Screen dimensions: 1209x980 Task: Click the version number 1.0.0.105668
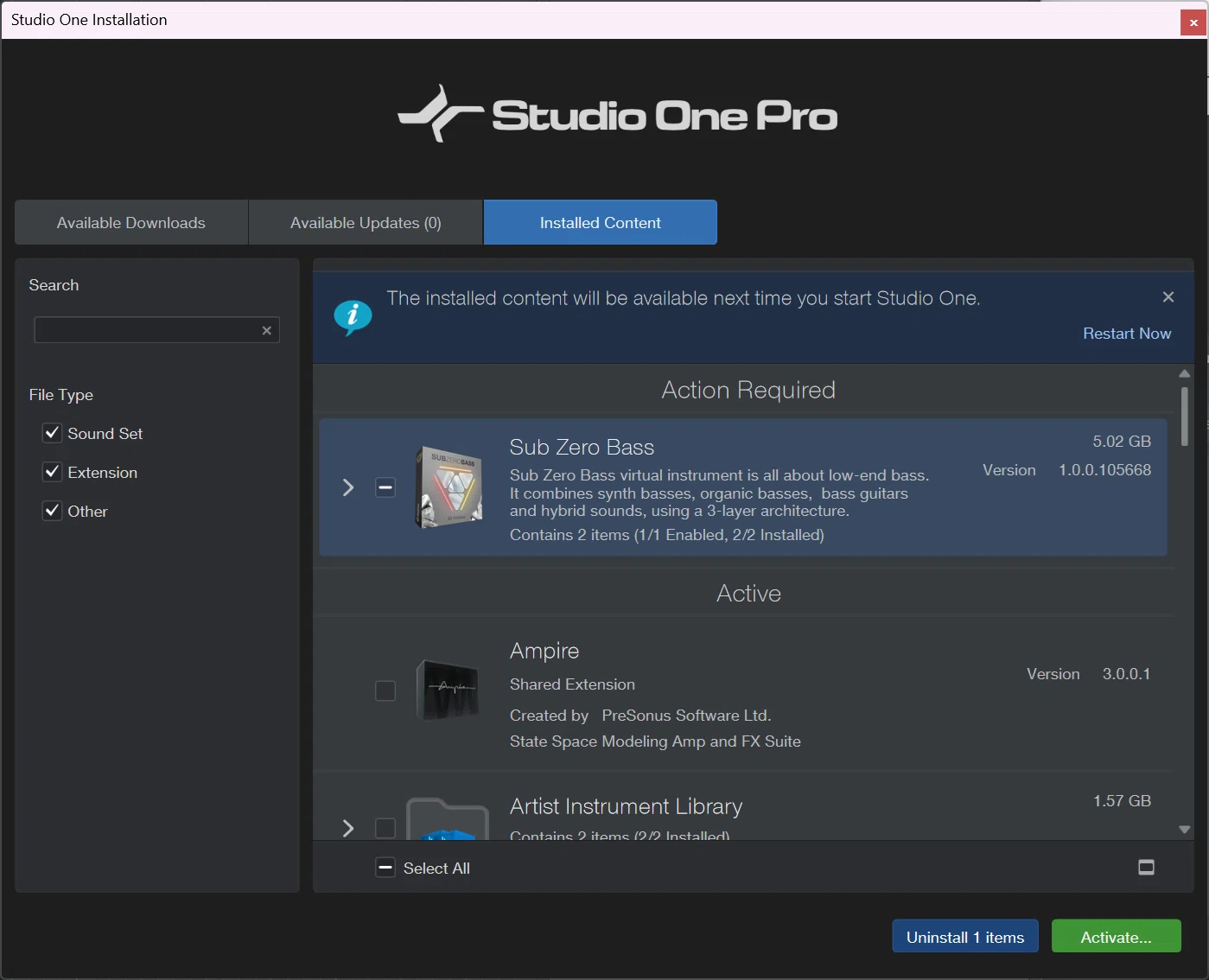coord(1104,470)
